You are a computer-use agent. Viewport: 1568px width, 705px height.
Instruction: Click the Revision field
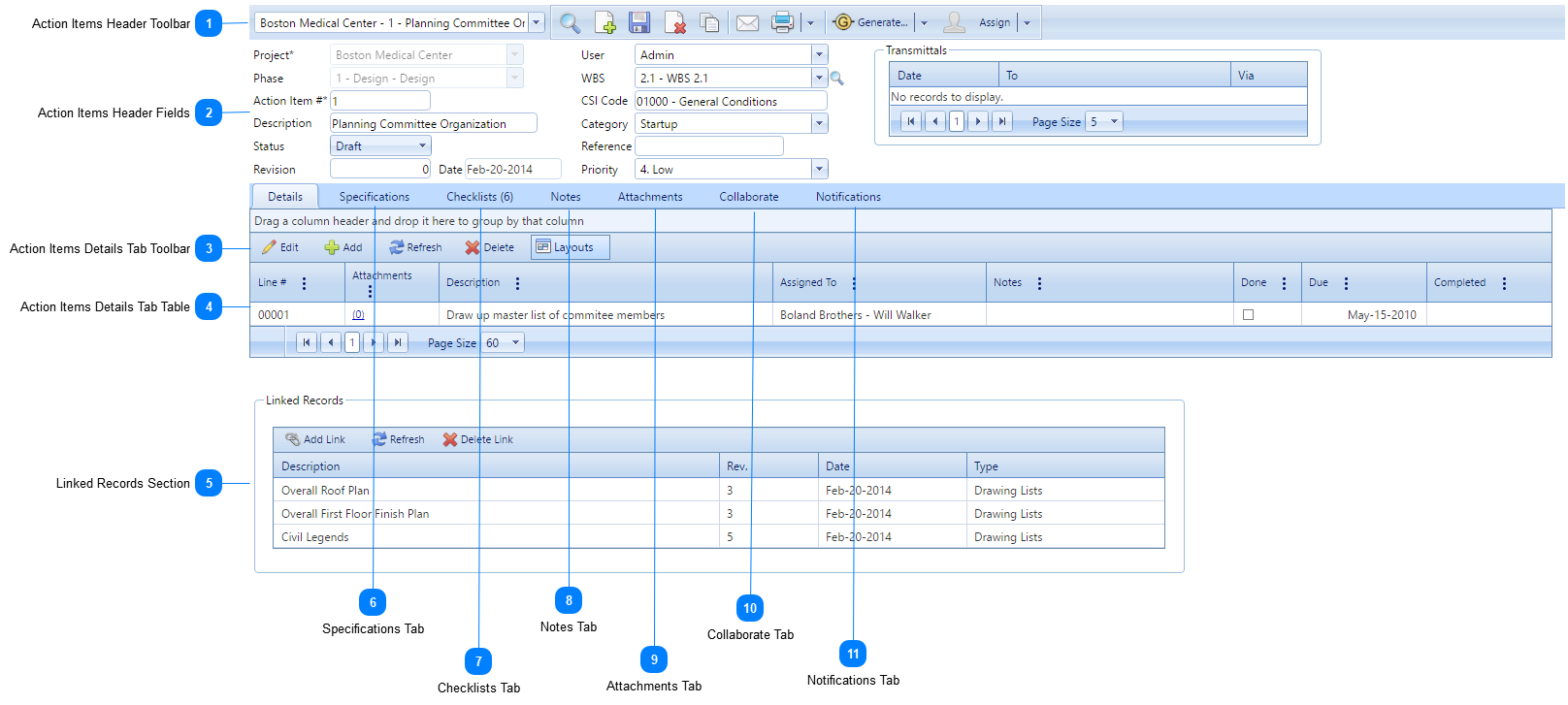380,169
